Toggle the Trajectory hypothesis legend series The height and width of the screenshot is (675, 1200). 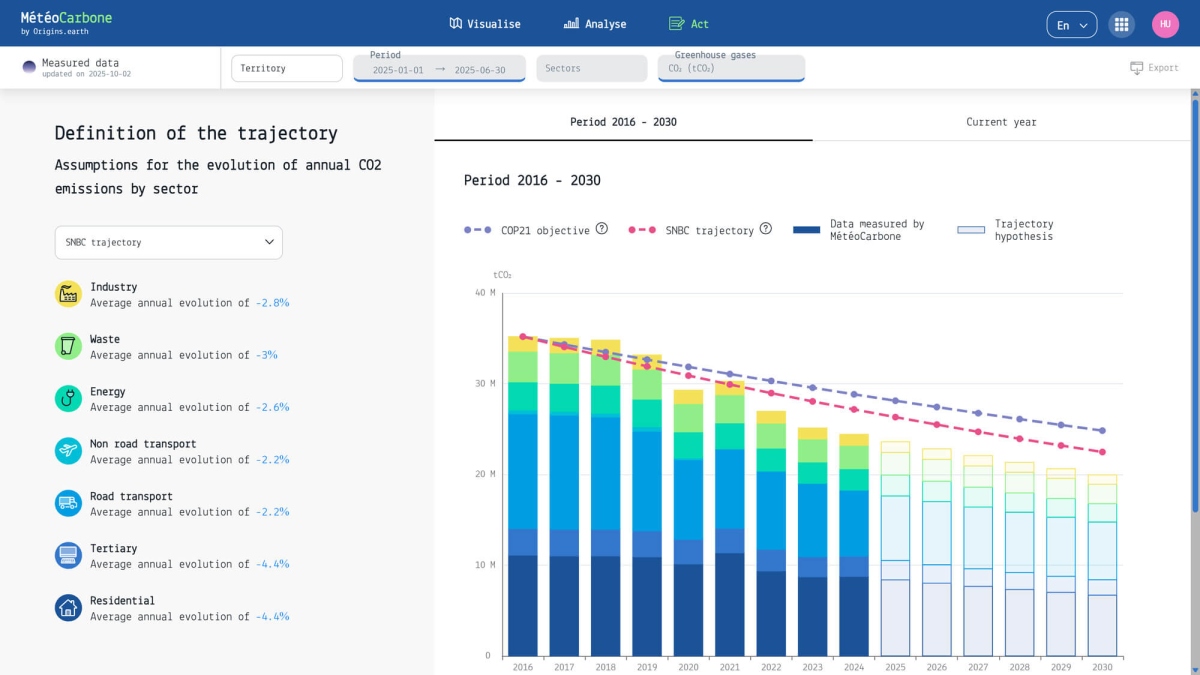tap(1006, 230)
